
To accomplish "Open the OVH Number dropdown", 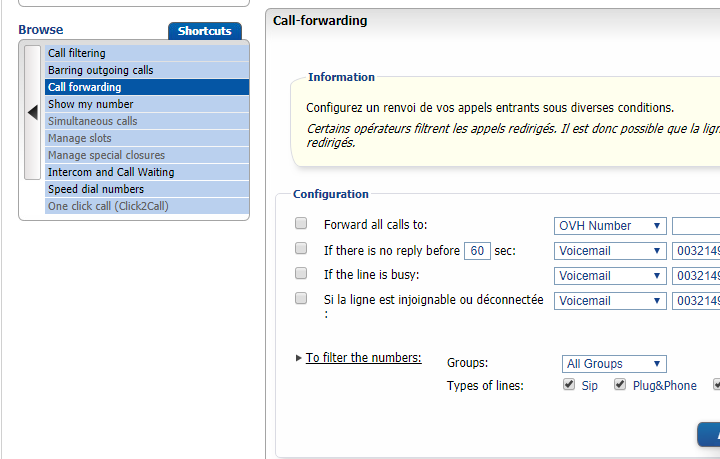I will 610,226.
